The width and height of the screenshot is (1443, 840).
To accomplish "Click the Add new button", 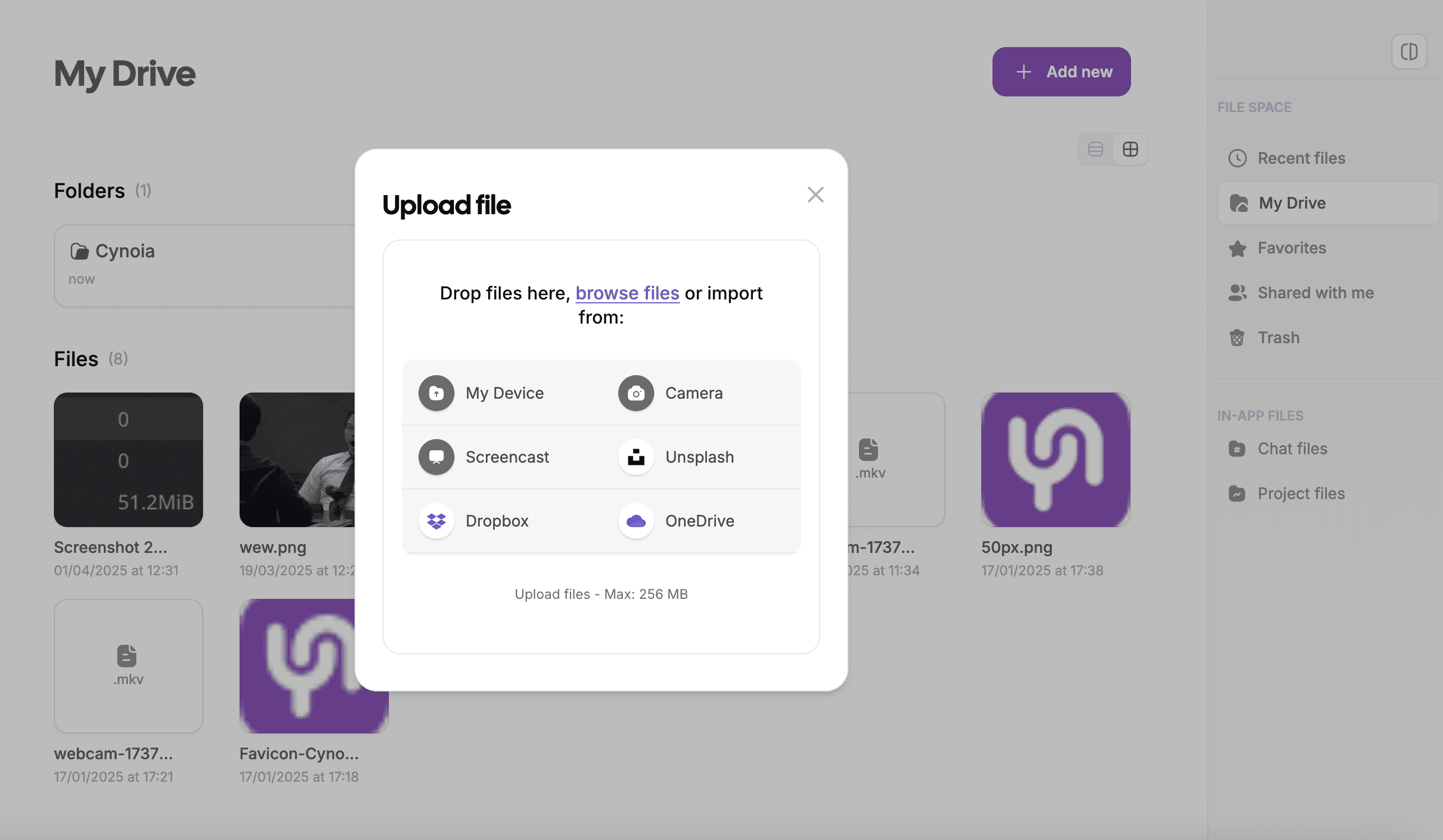I will click(1061, 72).
